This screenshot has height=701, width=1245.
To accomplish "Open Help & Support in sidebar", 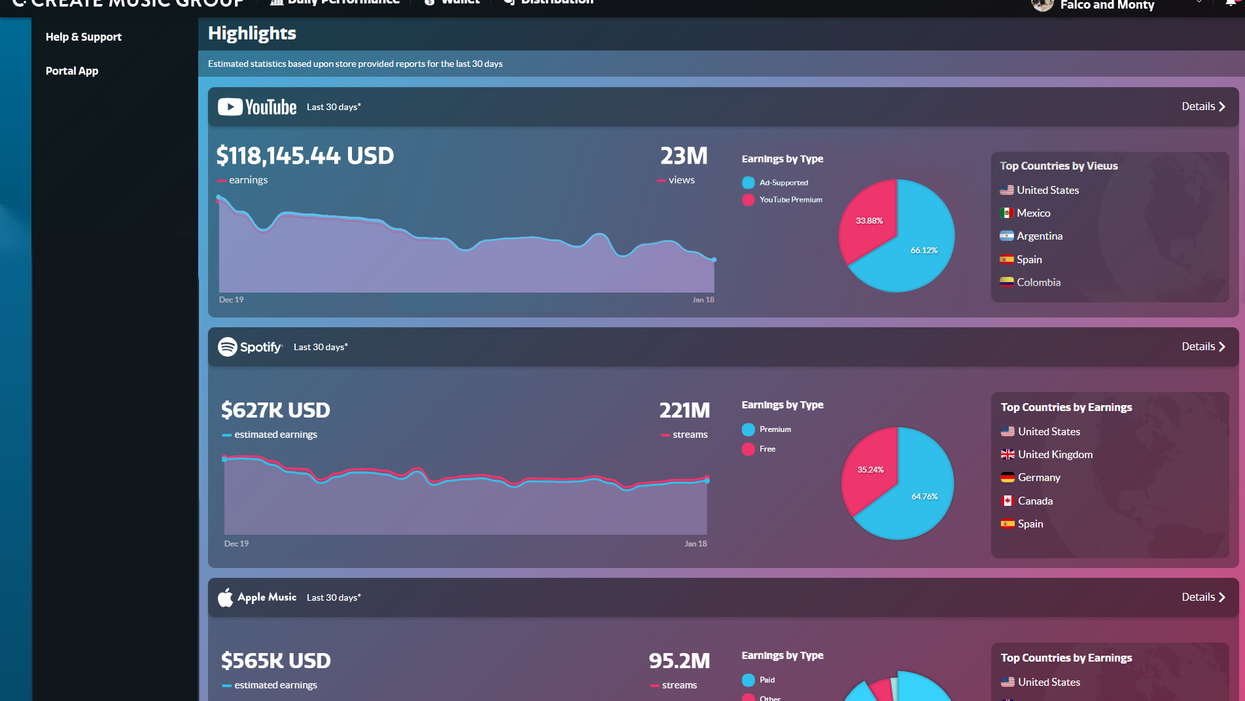I will pos(84,37).
